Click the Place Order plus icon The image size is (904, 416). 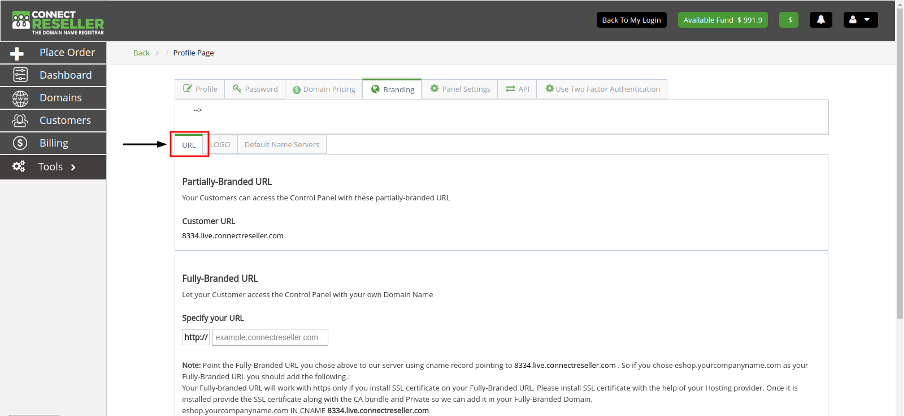pyautogui.click(x=17, y=54)
